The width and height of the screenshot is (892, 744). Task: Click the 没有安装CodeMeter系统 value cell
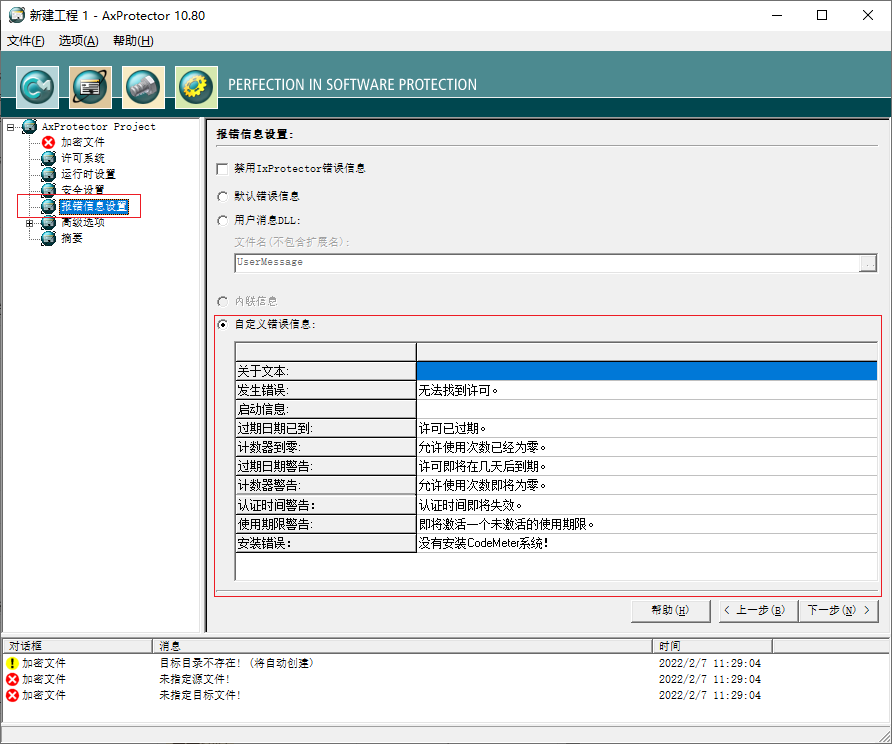pos(647,543)
